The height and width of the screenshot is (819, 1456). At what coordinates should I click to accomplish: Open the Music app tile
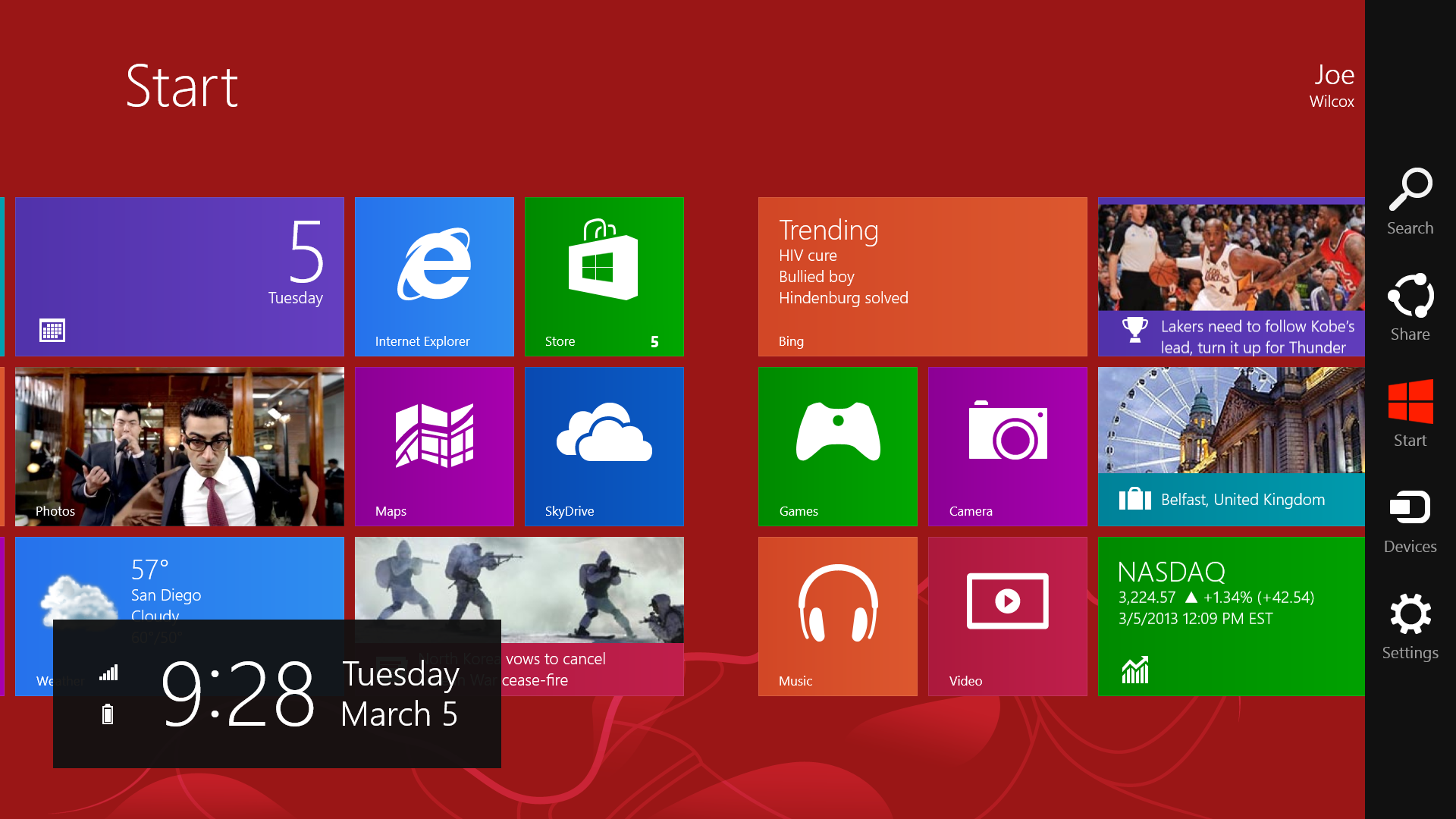tap(837, 616)
